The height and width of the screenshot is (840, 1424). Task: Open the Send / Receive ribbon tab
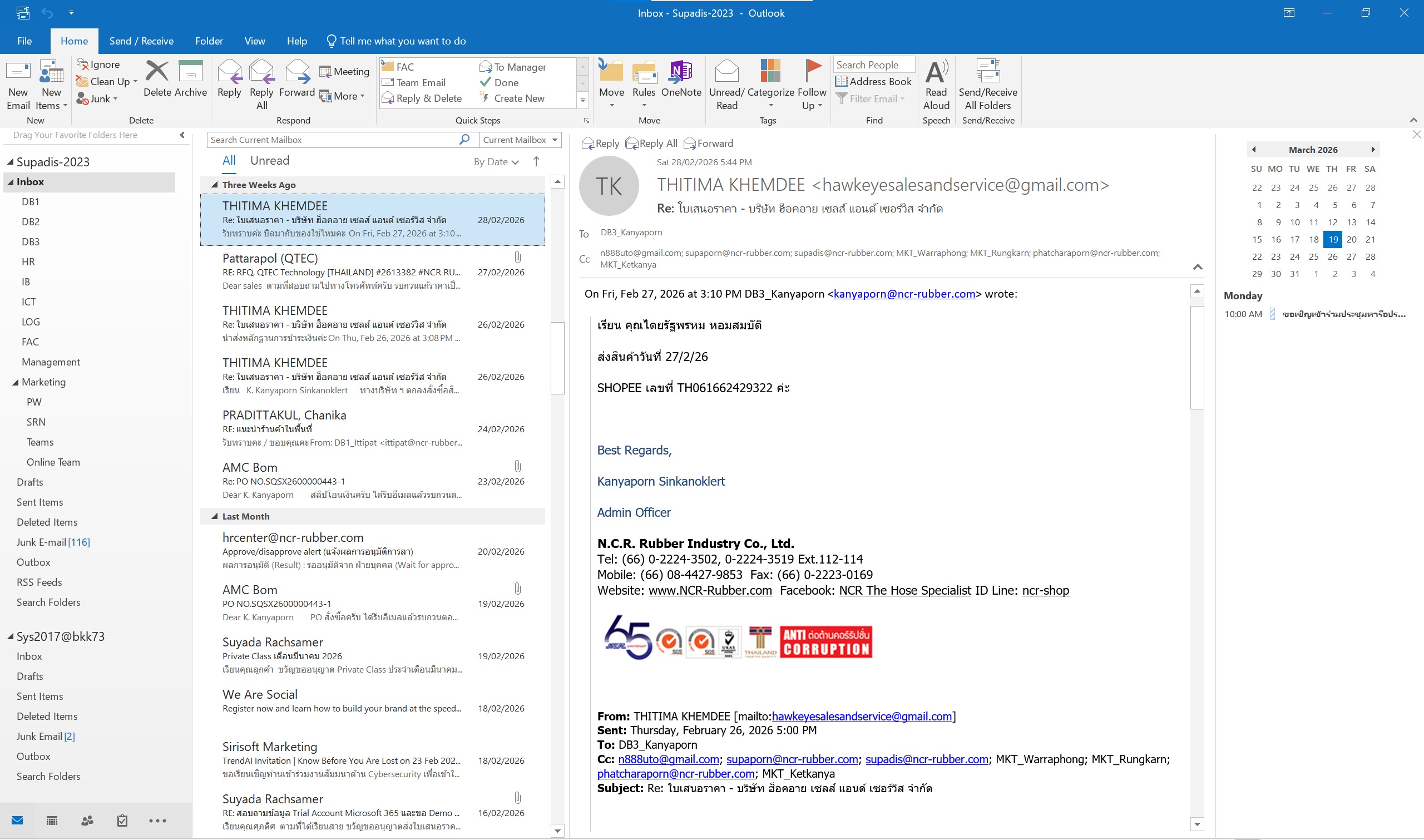coord(141,41)
